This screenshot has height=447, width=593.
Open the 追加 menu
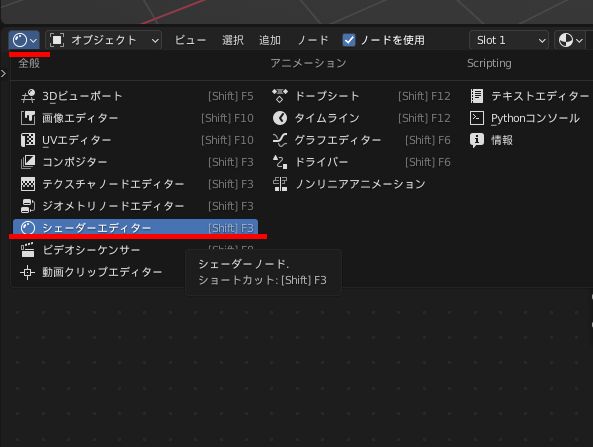point(270,40)
